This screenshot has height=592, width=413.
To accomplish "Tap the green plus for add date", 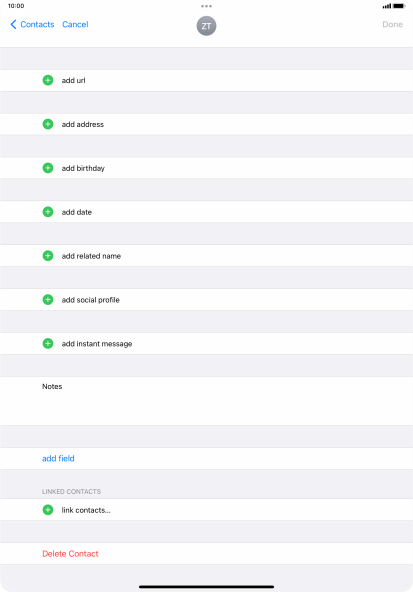I will tap(48, 212).
